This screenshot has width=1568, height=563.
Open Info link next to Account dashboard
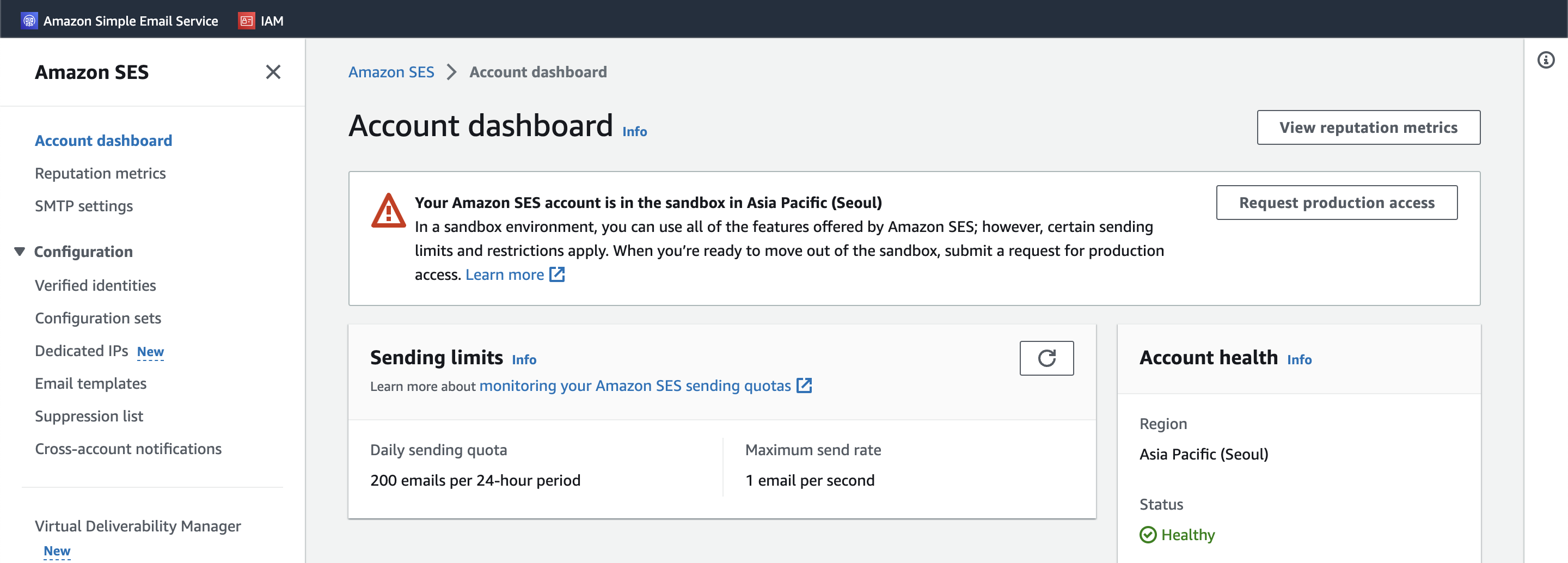[634, 131]
